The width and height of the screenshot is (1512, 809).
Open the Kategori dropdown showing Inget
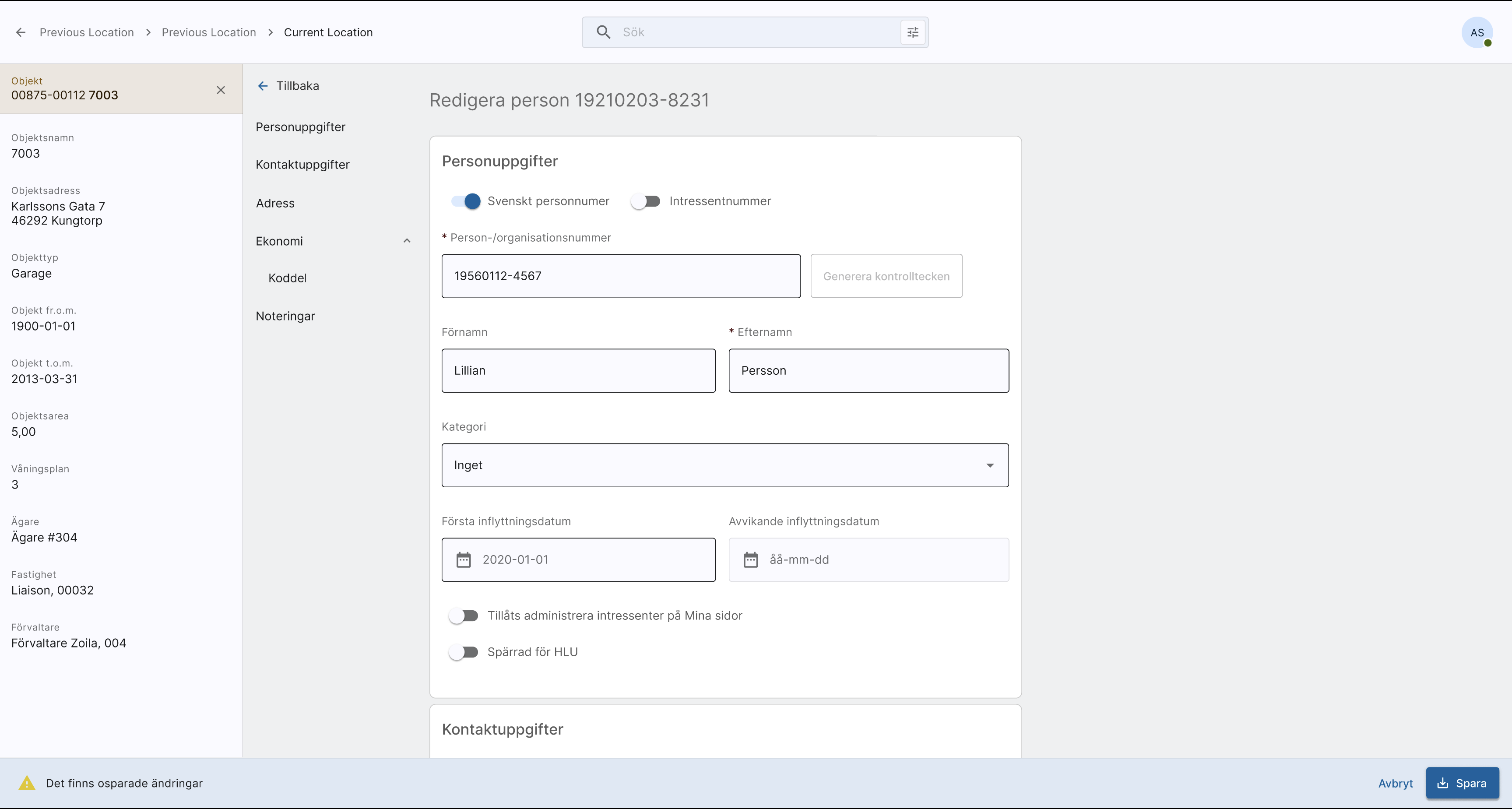725,465
